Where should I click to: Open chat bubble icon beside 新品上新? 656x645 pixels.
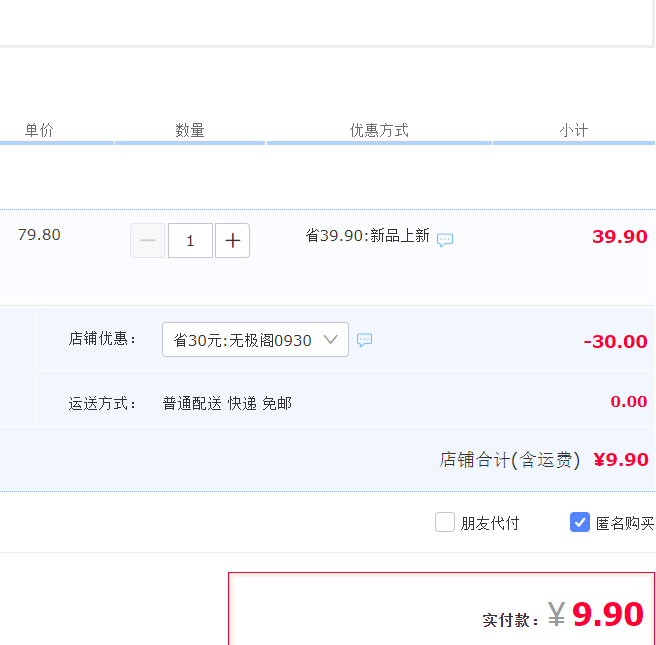tap(445, 240)
